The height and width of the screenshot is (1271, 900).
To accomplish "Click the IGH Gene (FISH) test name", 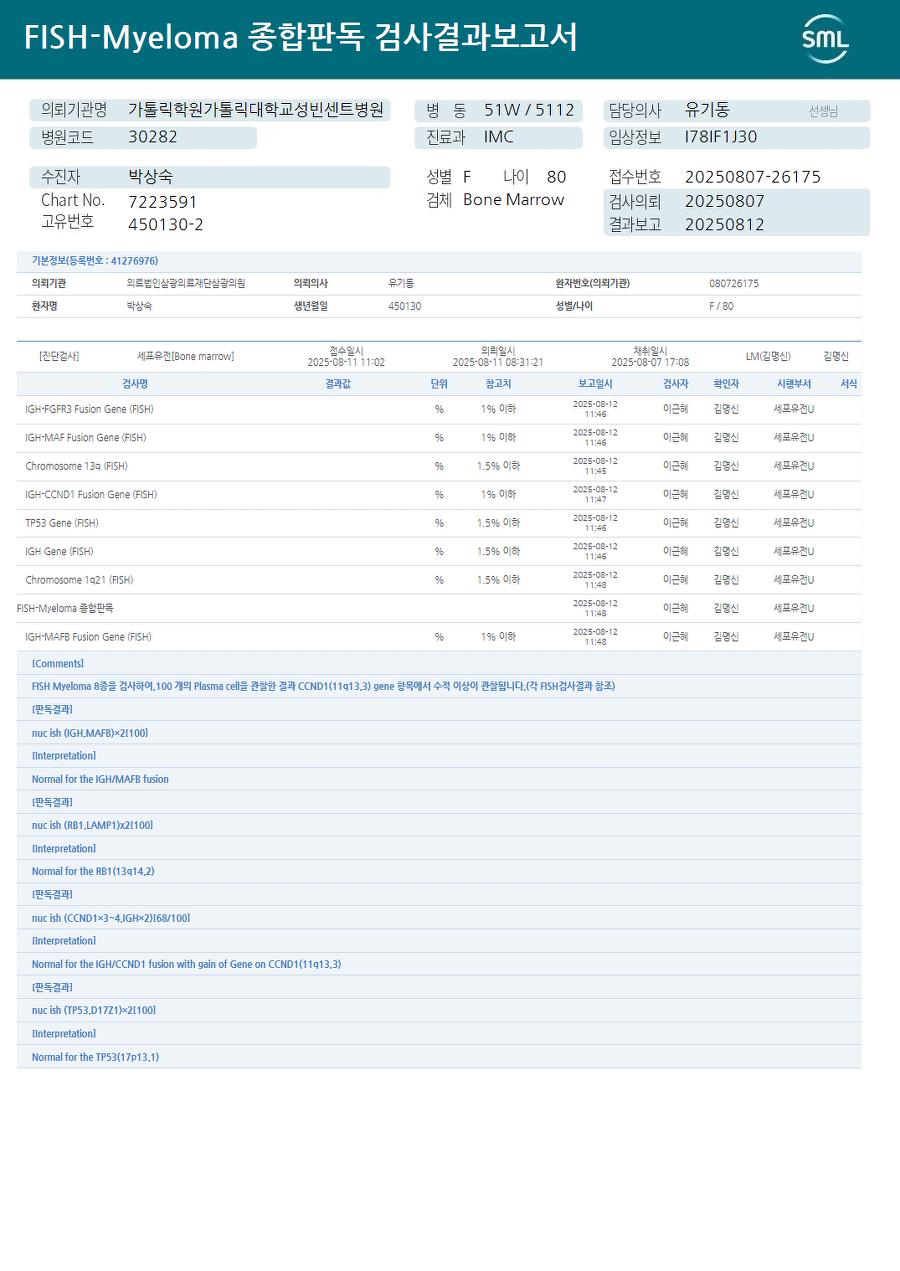I will click(x=59, y=551).
